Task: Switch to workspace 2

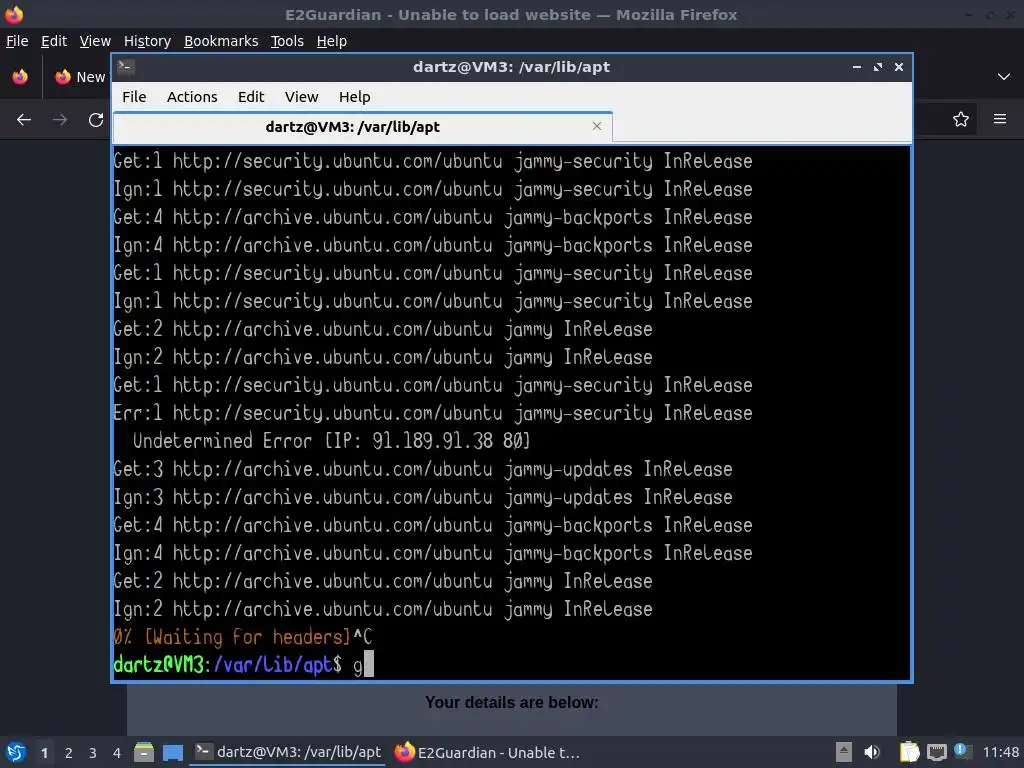Action: tap(69, 752)
